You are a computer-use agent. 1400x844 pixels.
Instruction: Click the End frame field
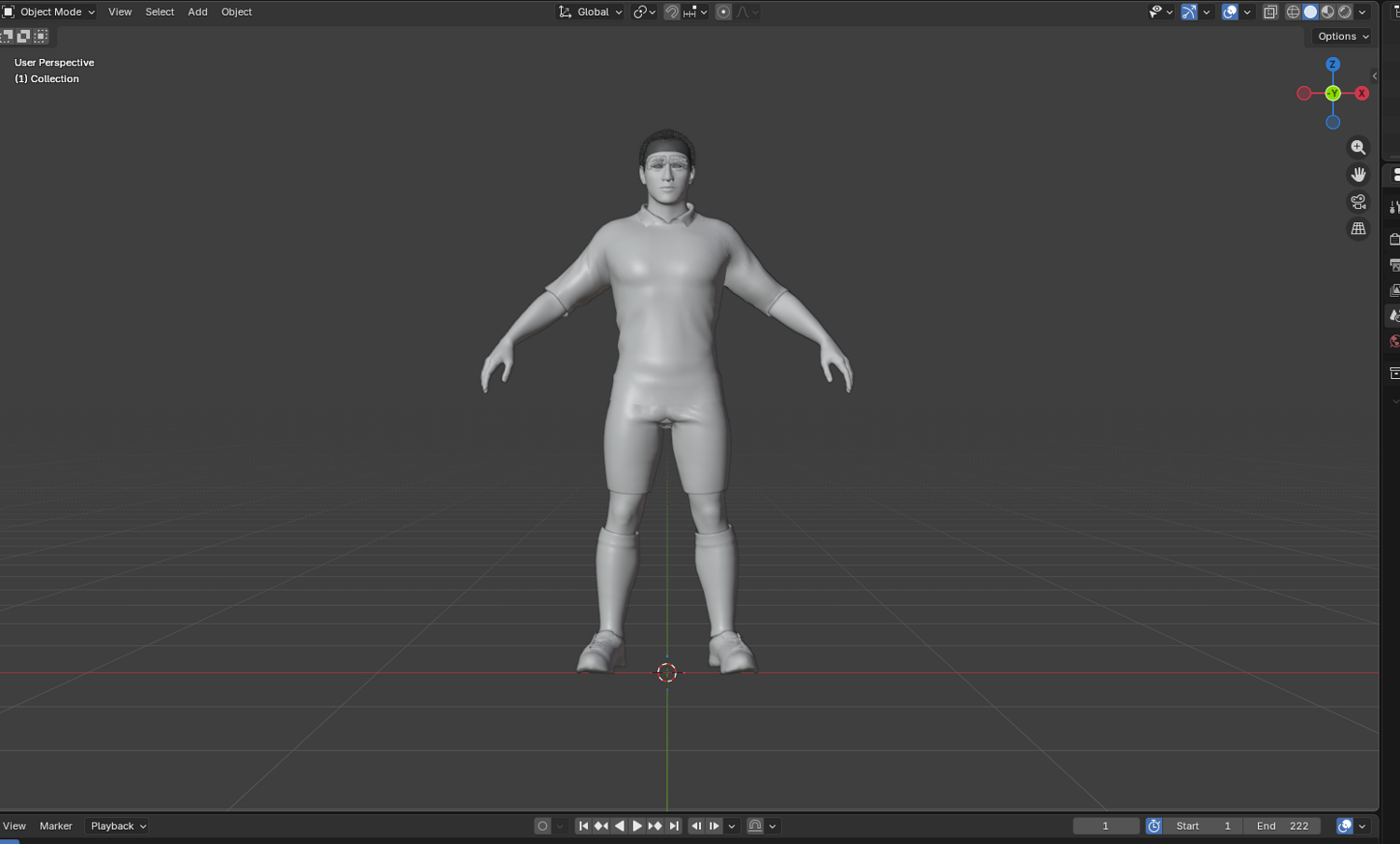tap(1281, 826)
